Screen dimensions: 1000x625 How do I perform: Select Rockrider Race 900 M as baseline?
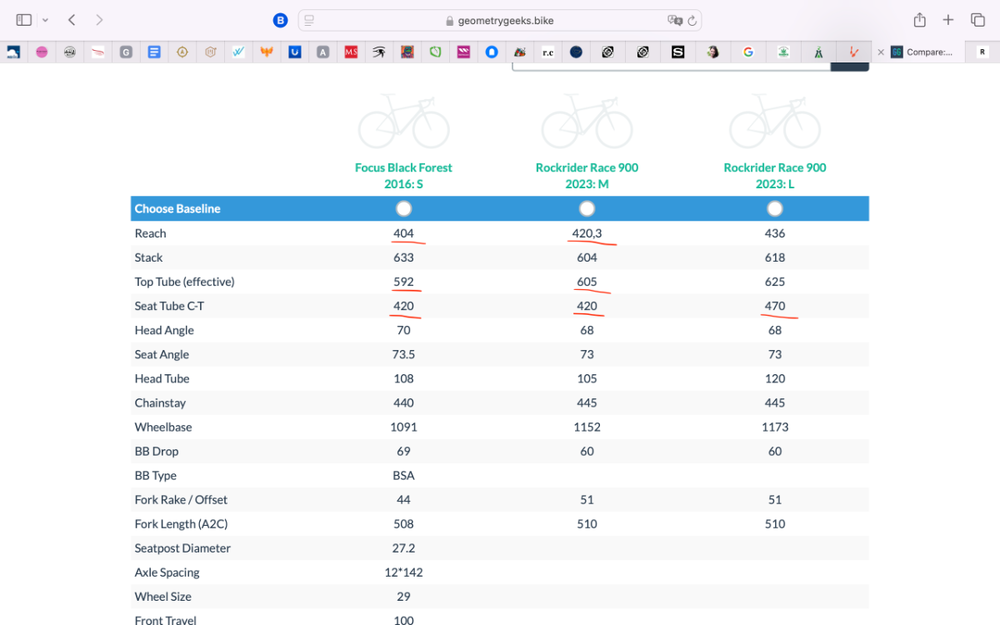pos(587,209)
